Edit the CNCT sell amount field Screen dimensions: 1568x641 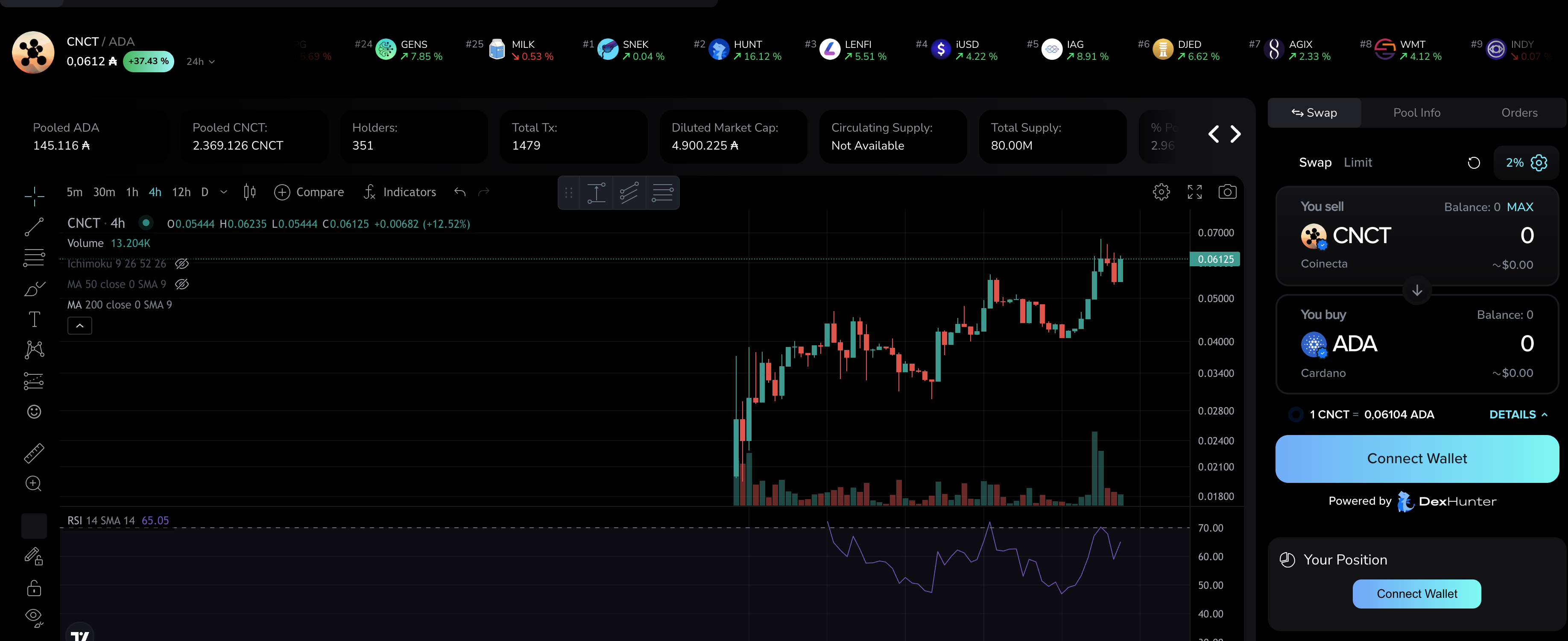[1527, 236]
